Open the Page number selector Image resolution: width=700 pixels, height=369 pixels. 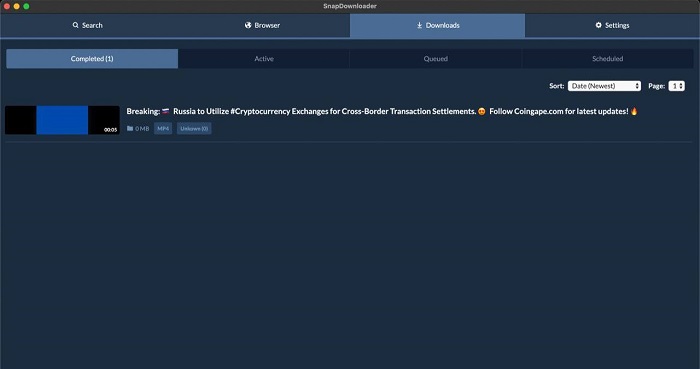(x=676, y=86)
